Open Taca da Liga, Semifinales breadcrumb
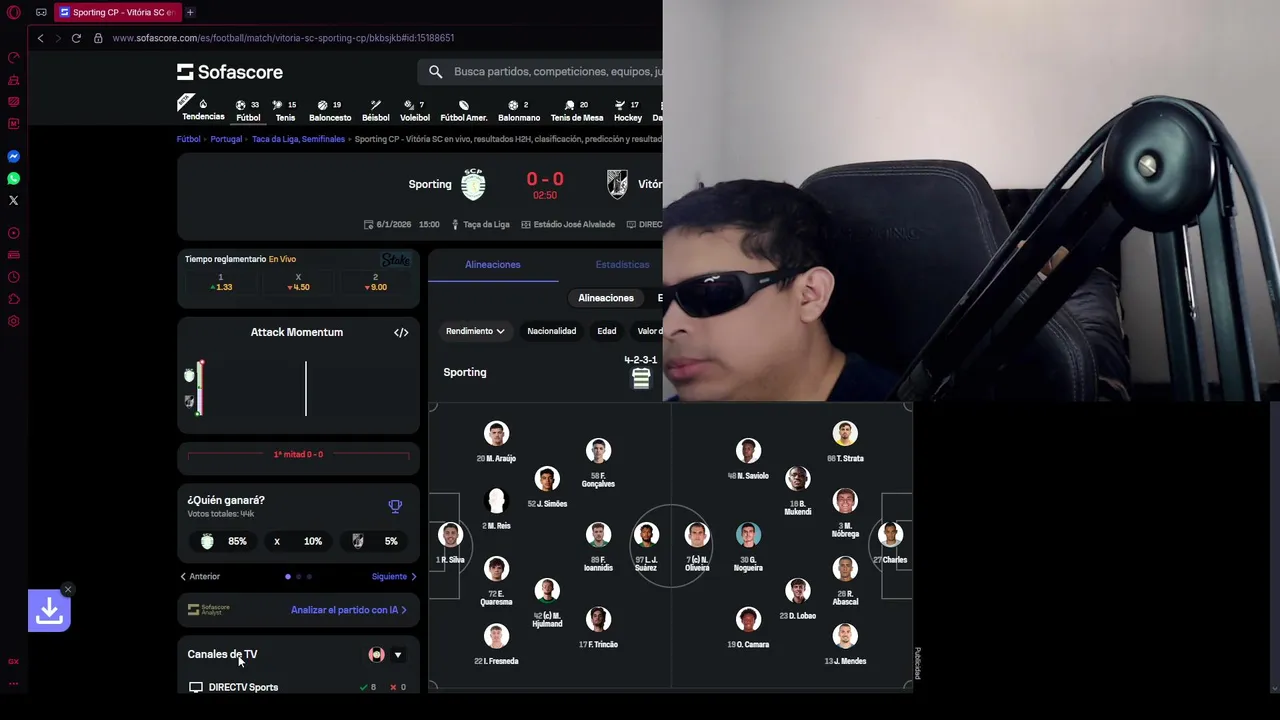 pyautogui.click(x=298, y=139)
